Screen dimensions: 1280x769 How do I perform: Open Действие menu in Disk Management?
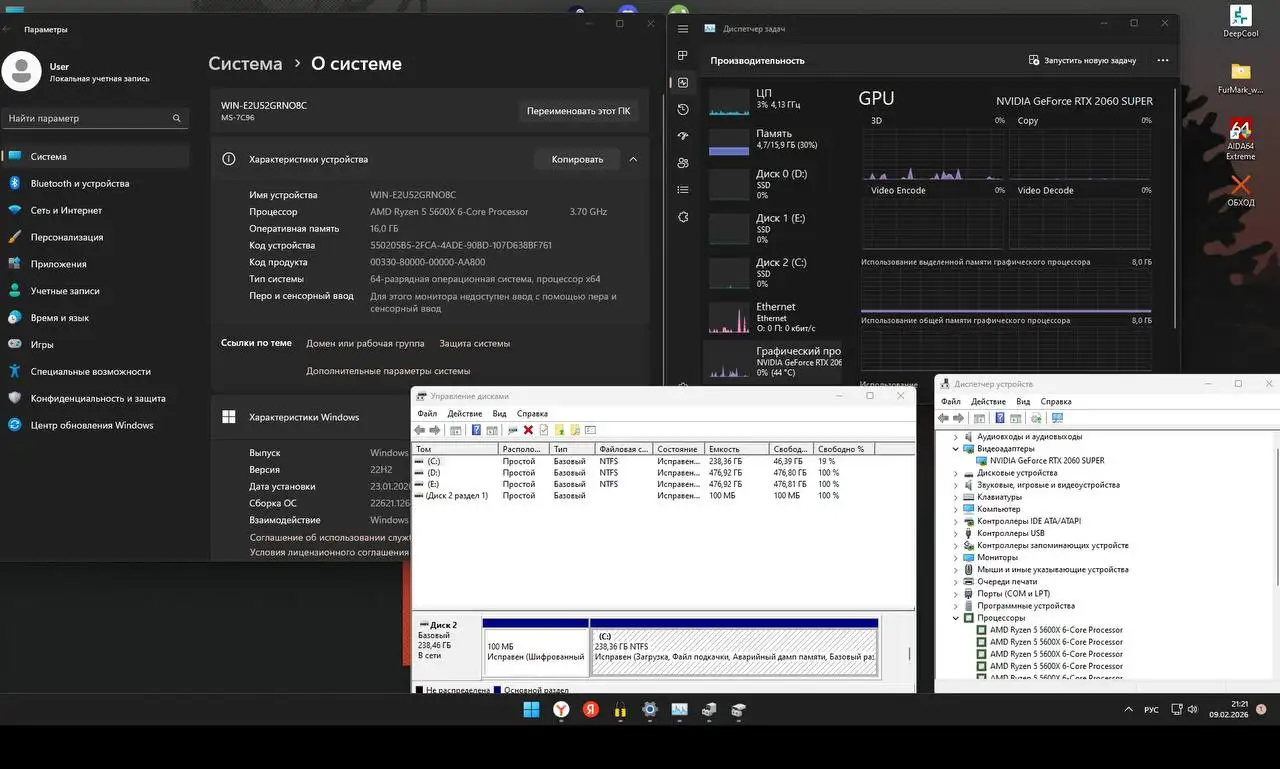pos(464,413)
